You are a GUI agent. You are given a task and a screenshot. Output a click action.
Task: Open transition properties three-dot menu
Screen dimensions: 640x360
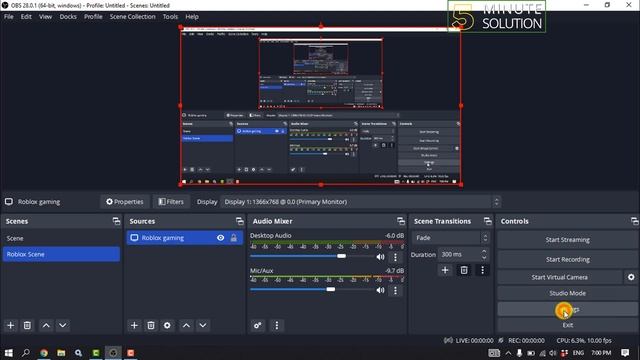(x=482, y=270)
